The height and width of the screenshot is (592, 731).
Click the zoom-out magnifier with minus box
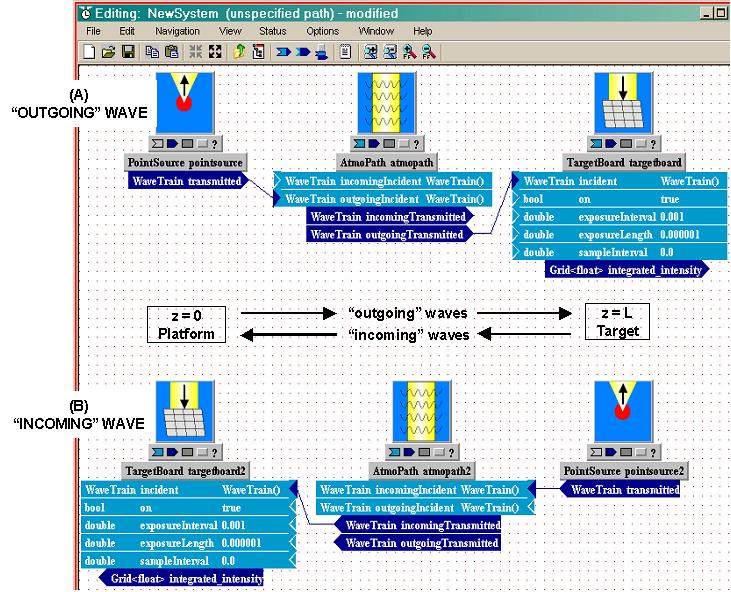point(390,52)
